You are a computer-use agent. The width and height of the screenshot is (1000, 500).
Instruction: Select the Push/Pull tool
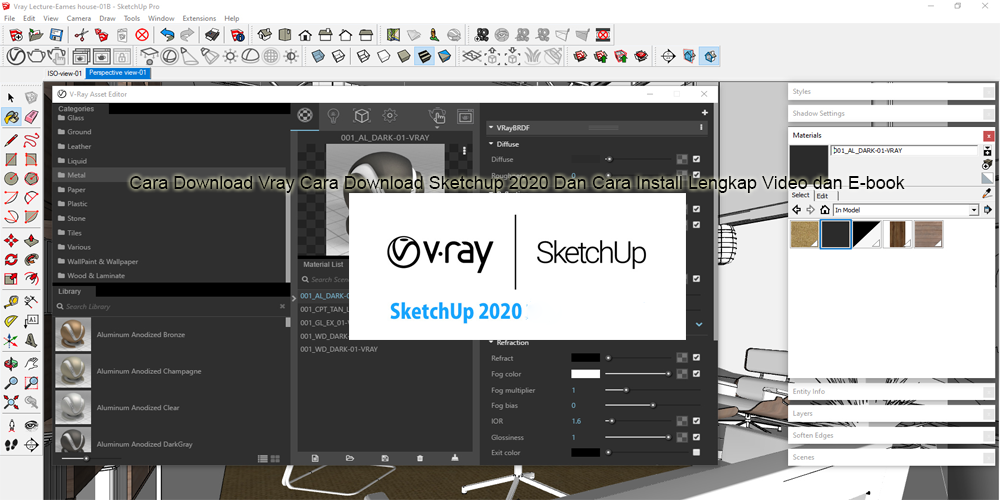point(31,240)
